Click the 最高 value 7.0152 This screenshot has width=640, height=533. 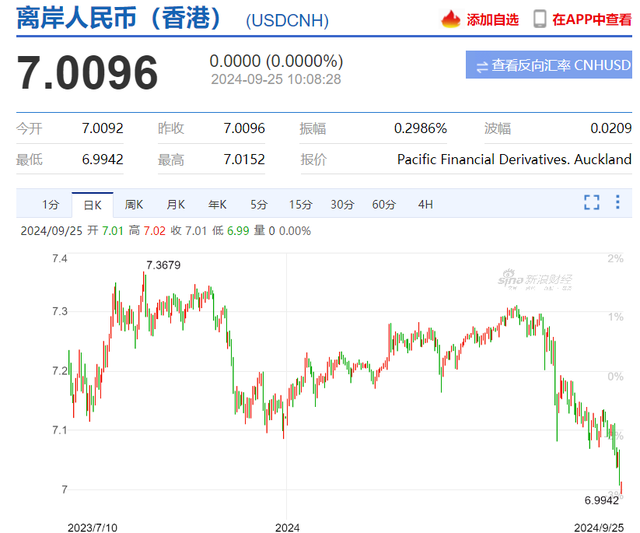244,159
